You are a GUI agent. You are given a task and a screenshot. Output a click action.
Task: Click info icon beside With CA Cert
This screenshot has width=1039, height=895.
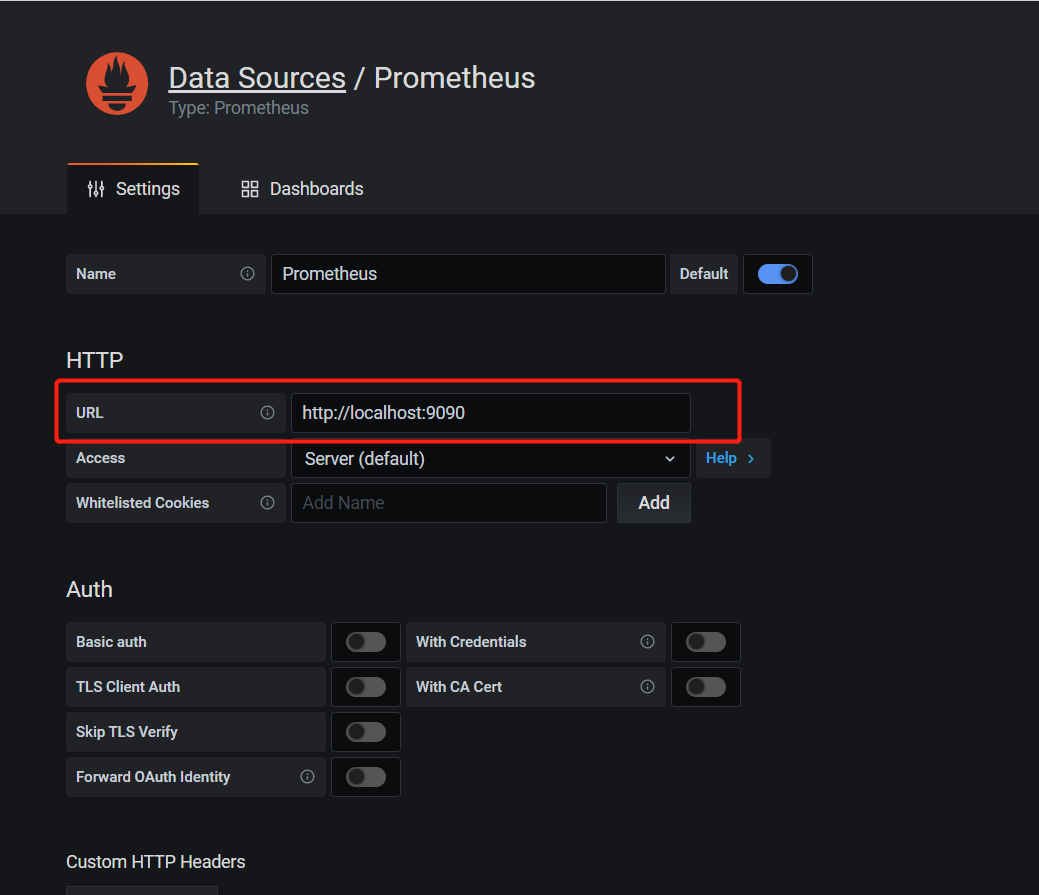[647, 687]
